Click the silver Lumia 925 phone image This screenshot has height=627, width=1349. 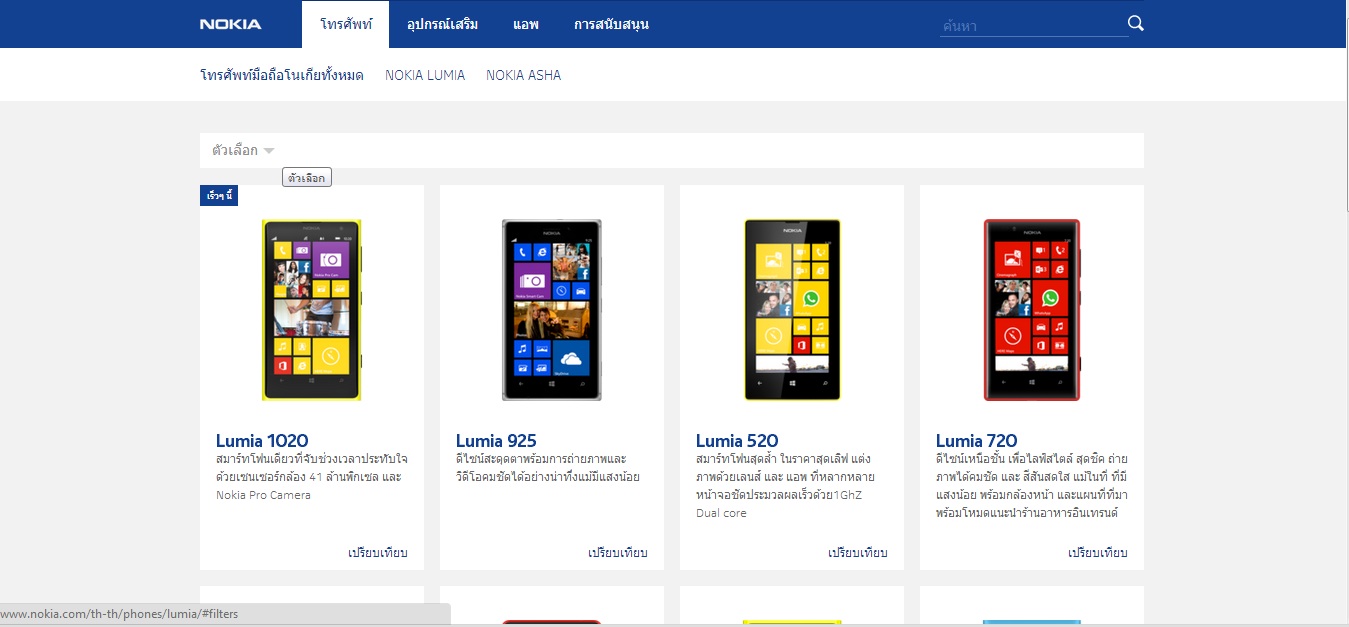point(552,310)
